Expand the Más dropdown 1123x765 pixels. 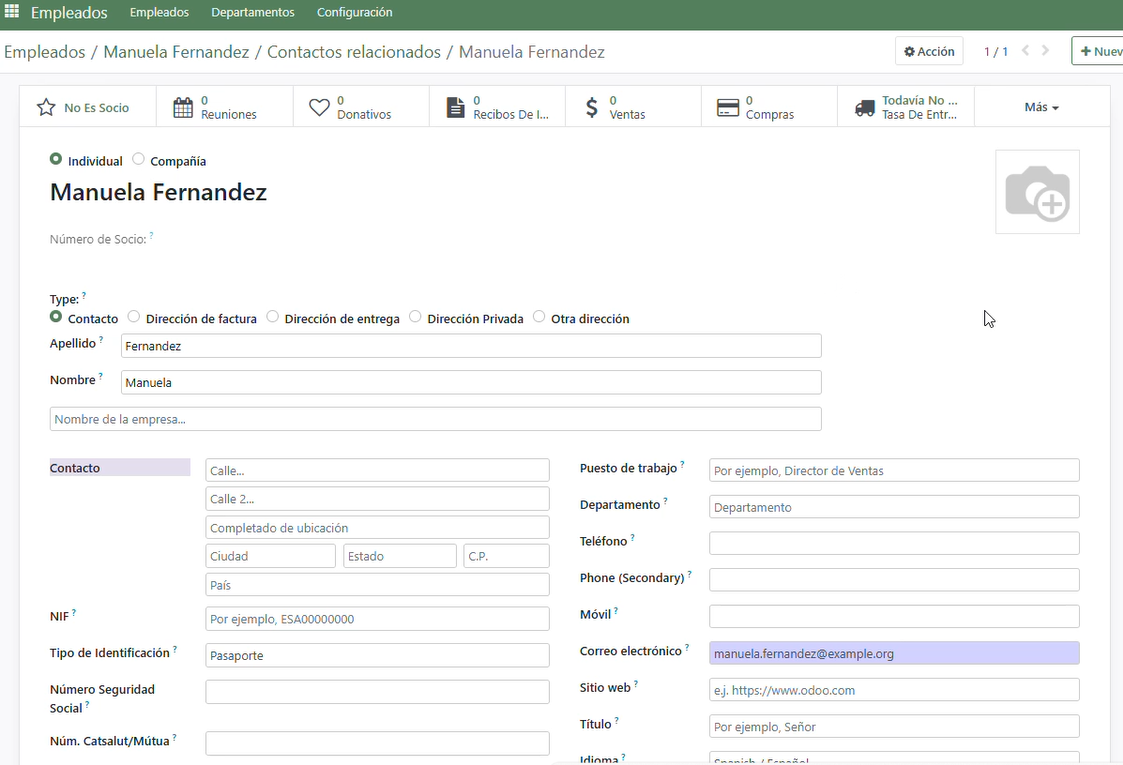point(1041,107)
